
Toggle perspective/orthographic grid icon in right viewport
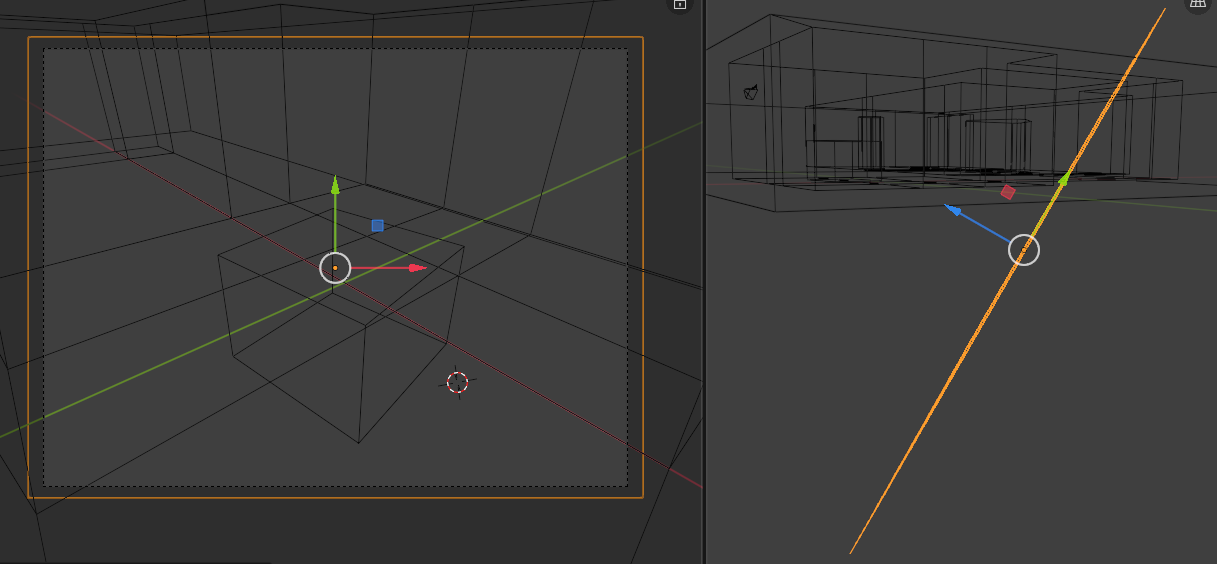[1197, 4]
